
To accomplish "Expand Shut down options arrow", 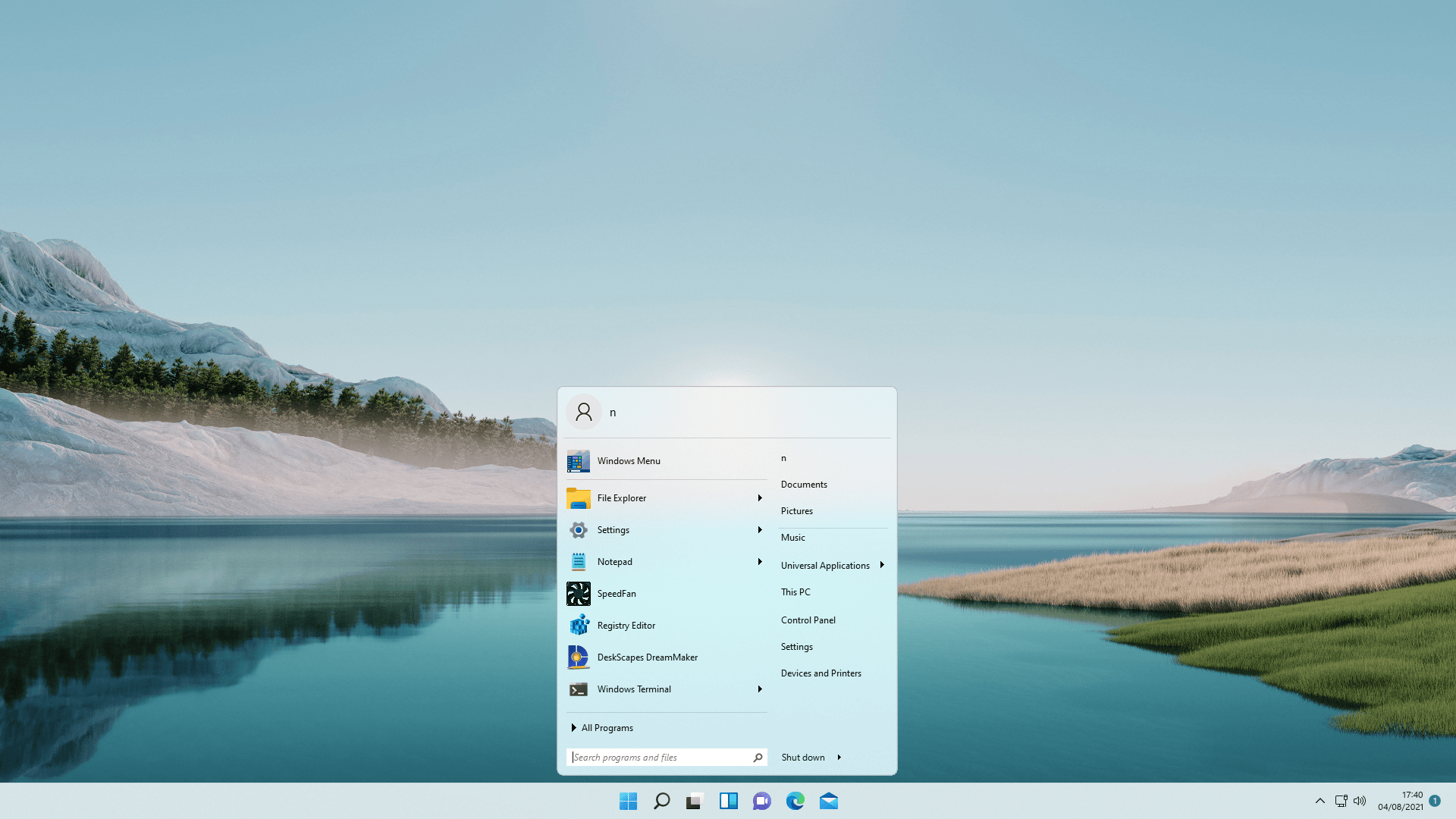I will 839,757.
